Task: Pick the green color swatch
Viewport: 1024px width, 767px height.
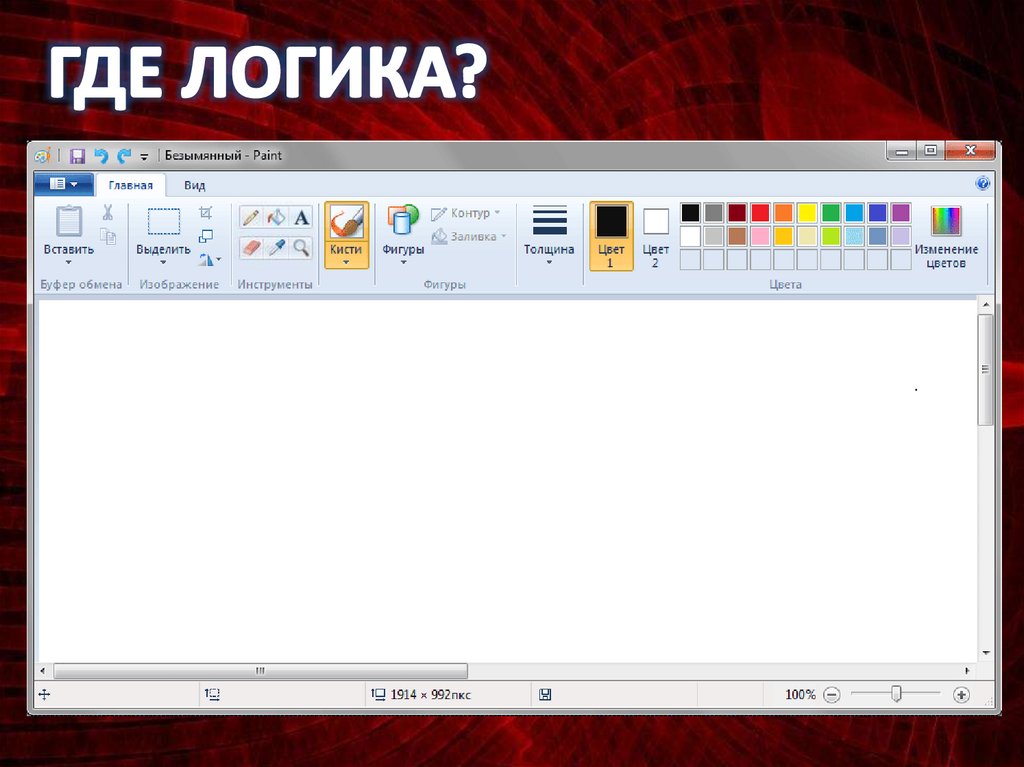Action: 831,212
